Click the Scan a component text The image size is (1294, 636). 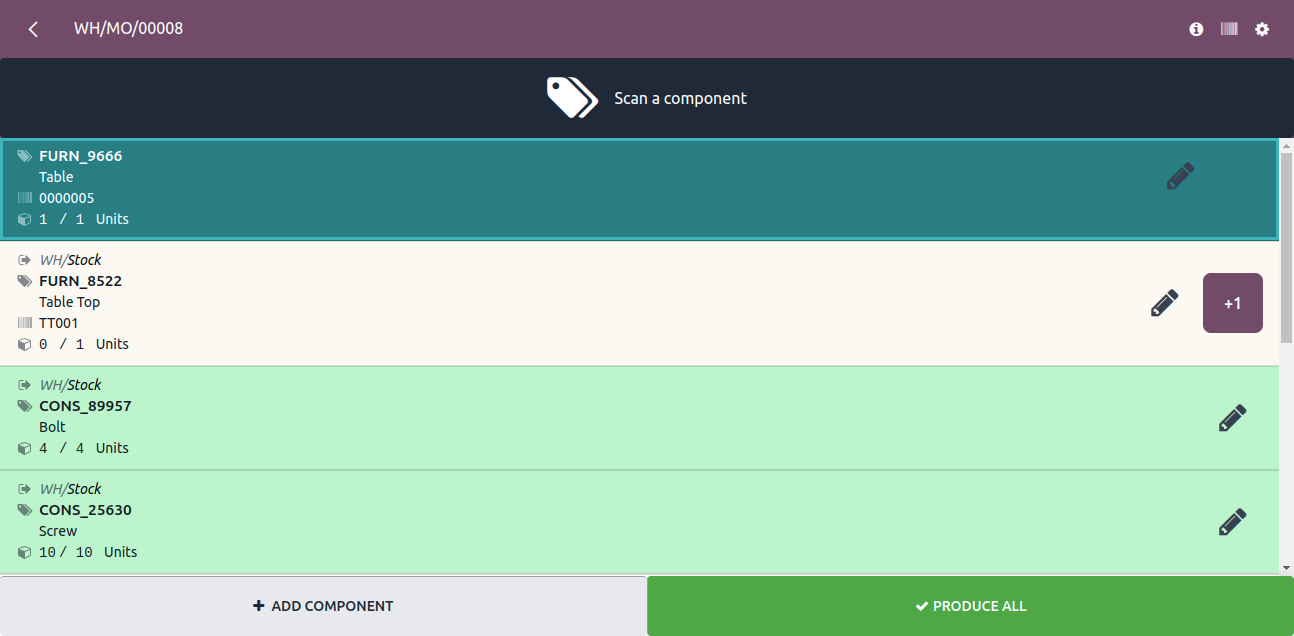(x=680, y=98)
